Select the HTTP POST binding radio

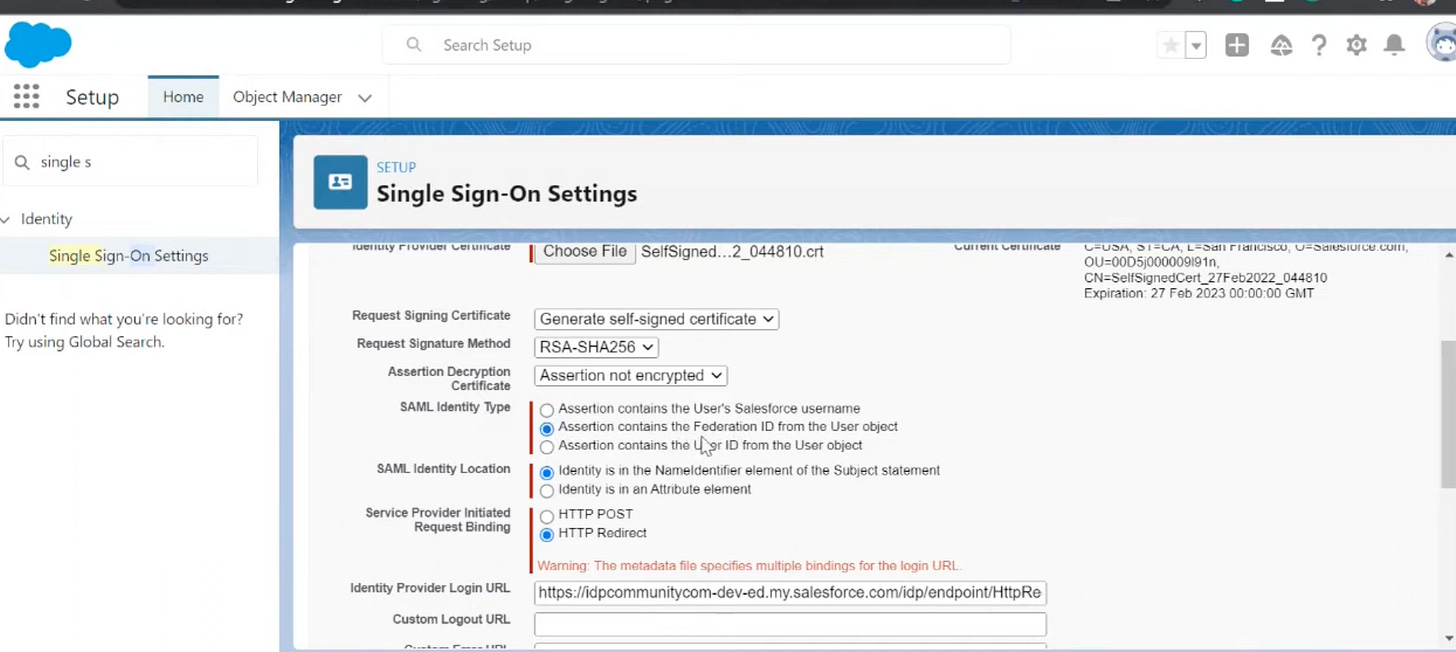546,516
